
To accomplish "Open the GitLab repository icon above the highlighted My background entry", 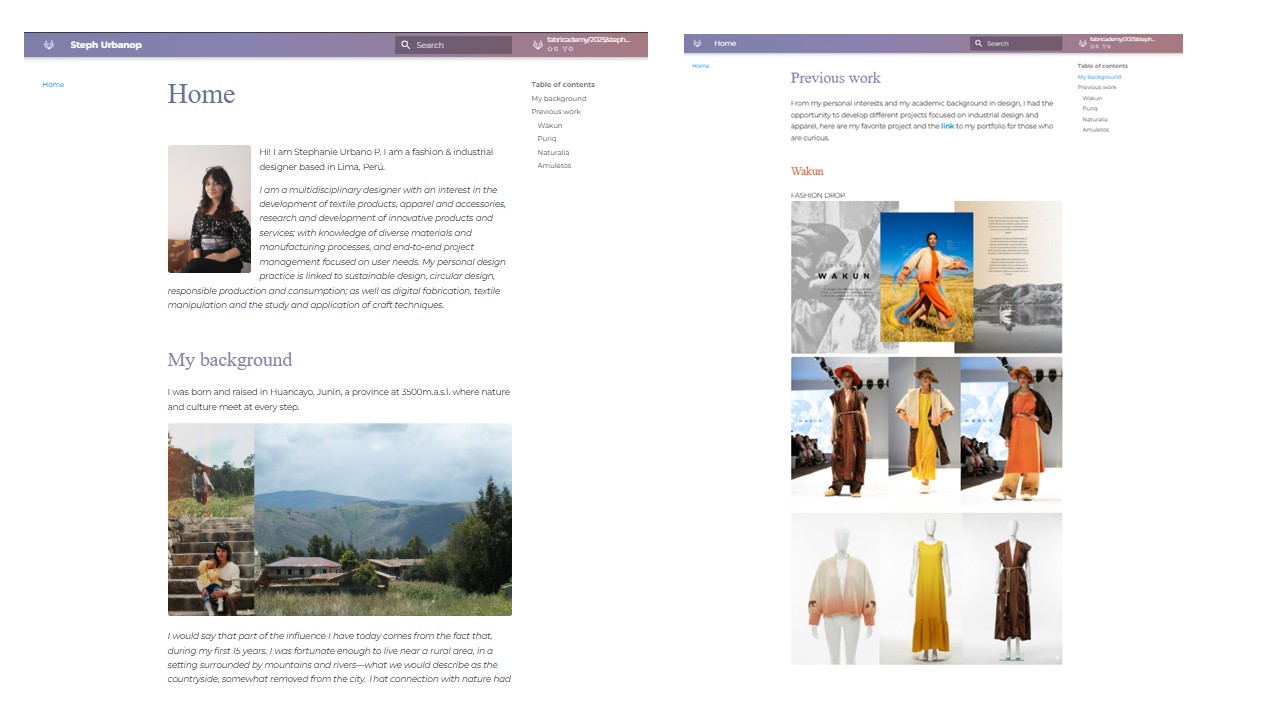I will (1083, 43).
